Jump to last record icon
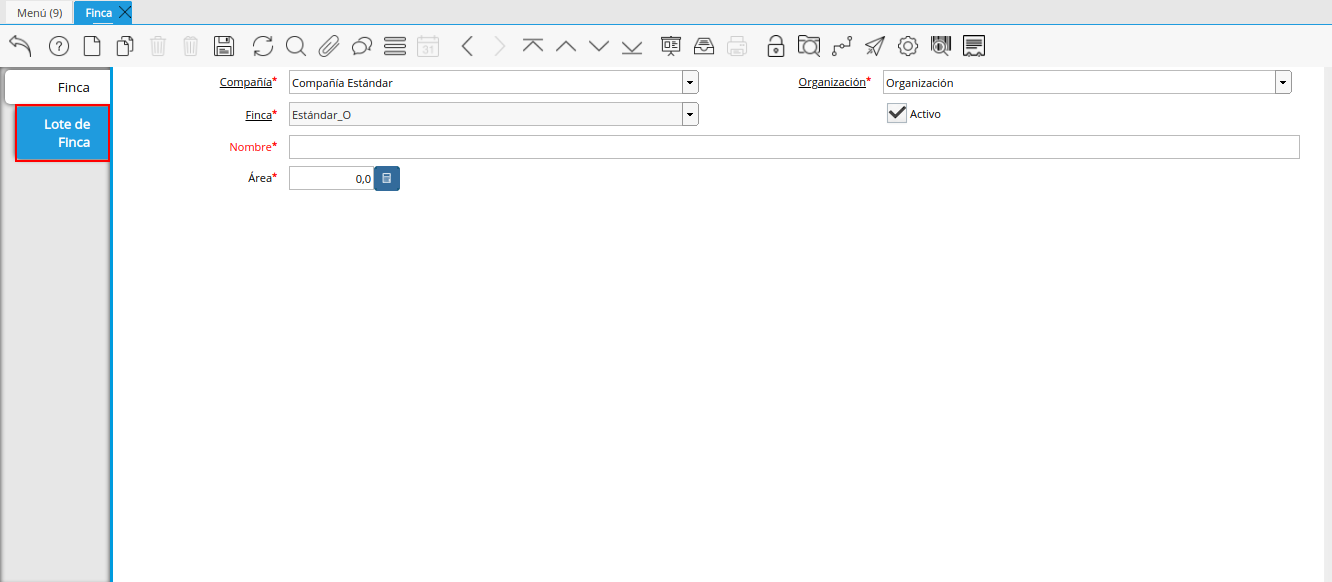The height and width of the screenshot is (582, 1332). pos(632,46)
